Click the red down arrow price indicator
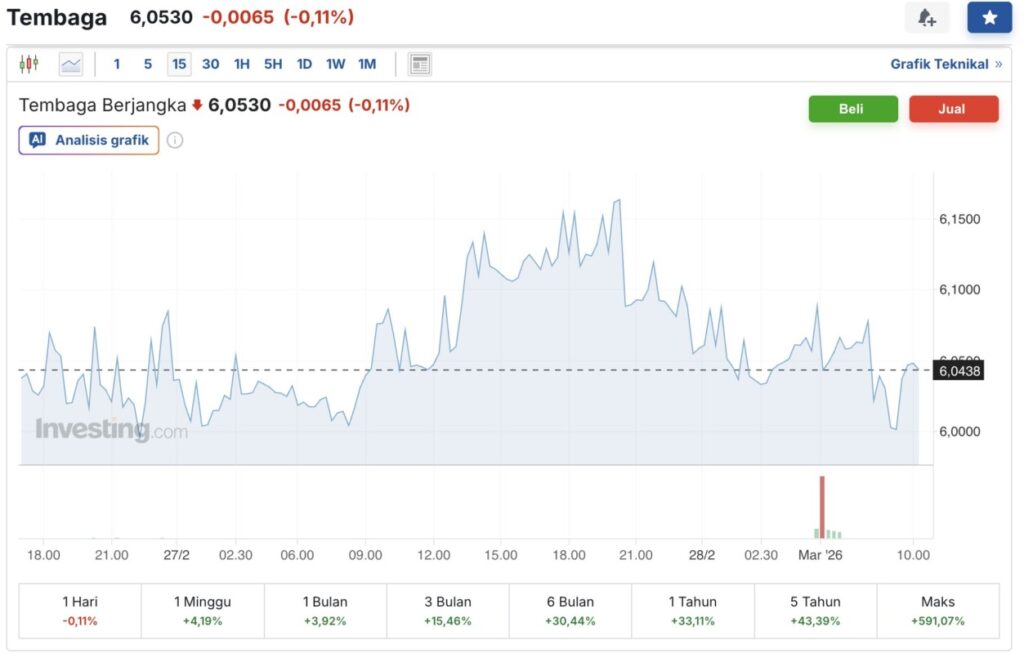Image resolution: width=1024 pixels, height=654 pixels. 197,105
